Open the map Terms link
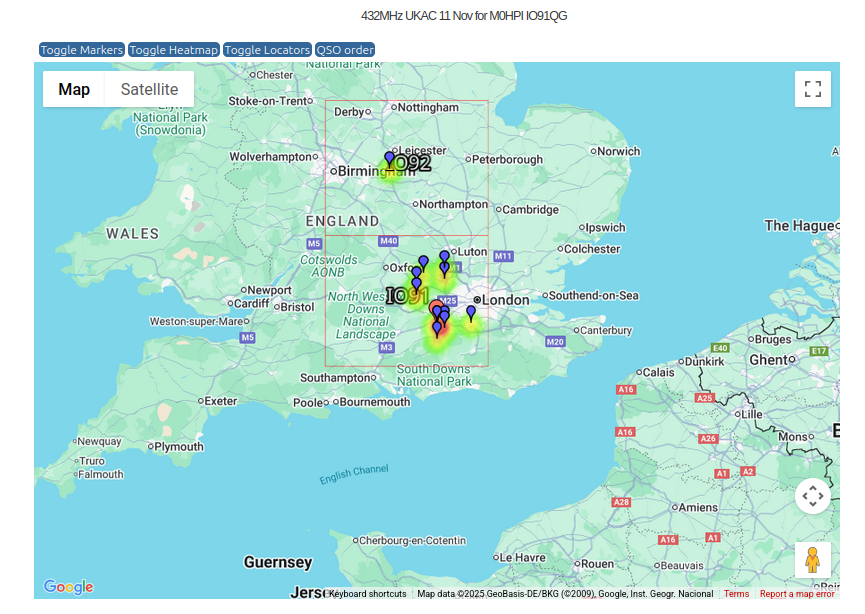Viewport: 865px width, 614px height. [x=736, y=594]
